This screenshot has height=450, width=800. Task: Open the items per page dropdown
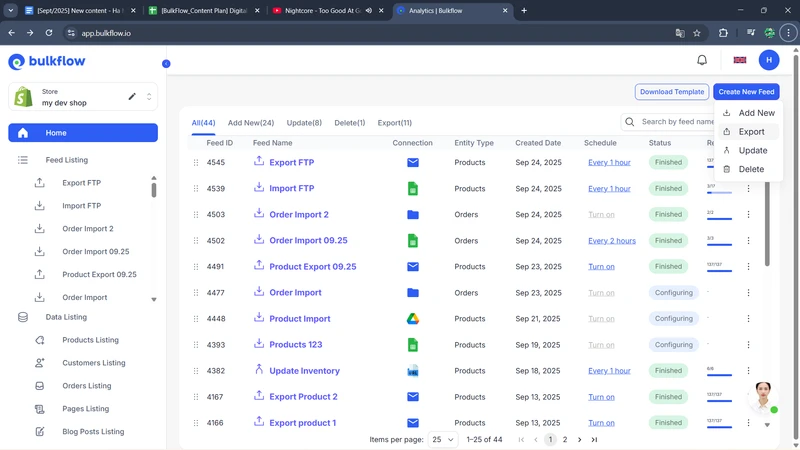click(443, 440)
